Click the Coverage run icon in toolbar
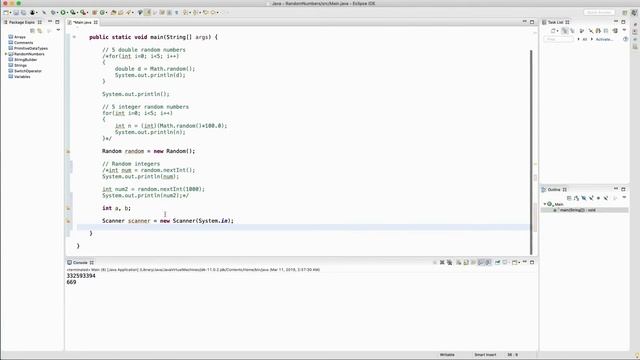 (73, 13)
